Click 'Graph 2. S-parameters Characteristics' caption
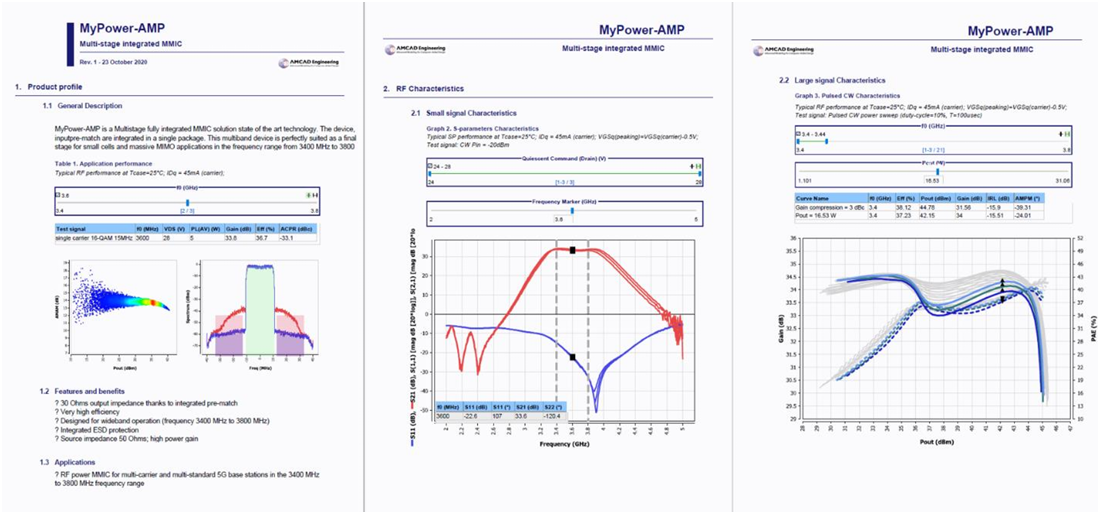 (482, 129)
